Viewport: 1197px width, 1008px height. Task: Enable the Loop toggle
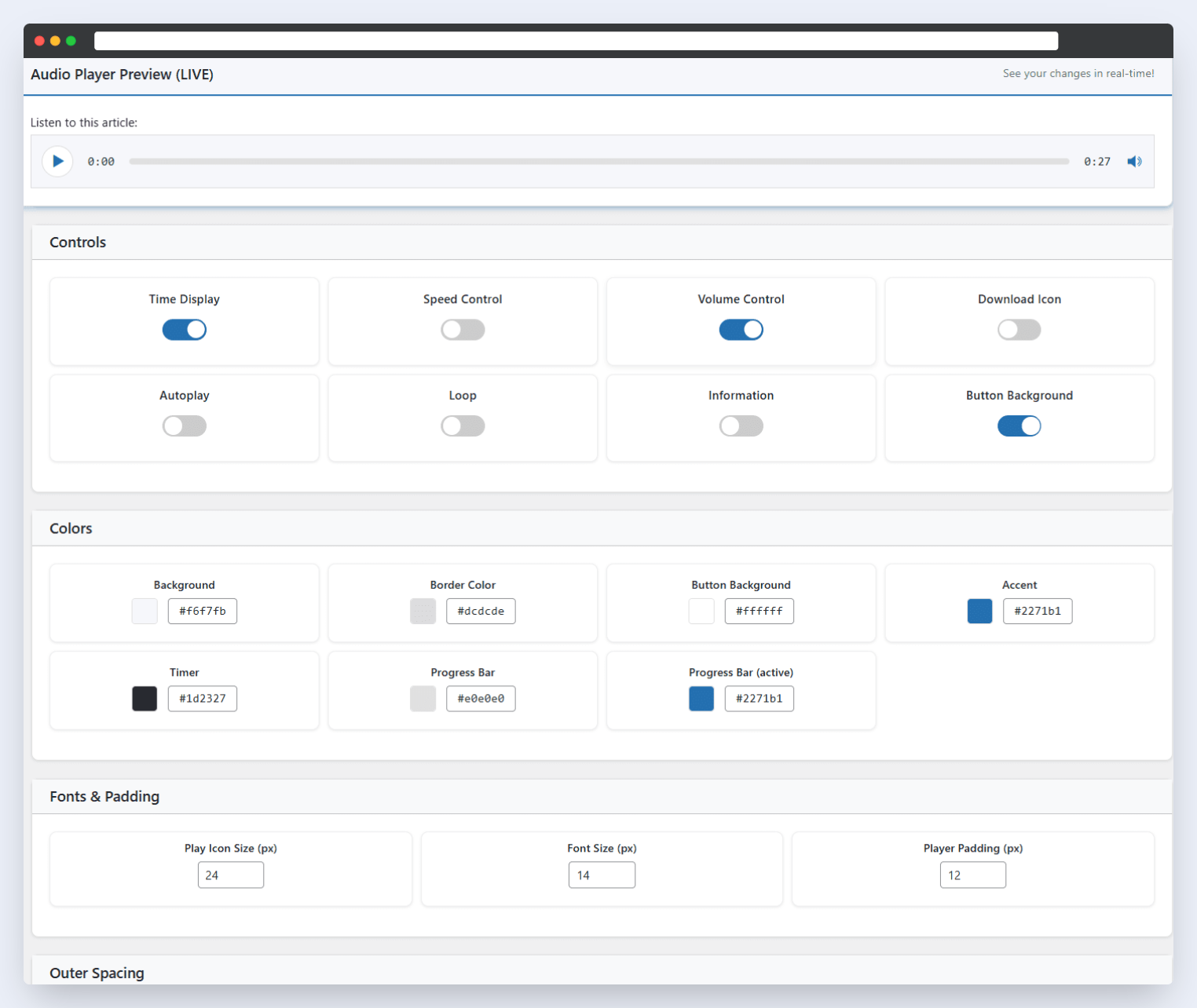(463, 426)
